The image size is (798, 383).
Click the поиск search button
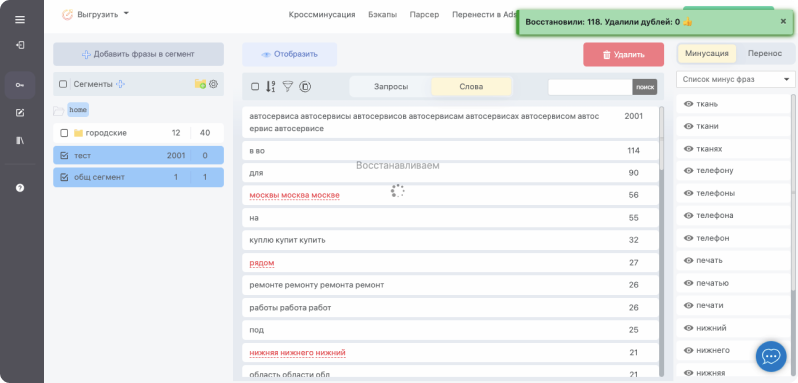tap(645, 87)
